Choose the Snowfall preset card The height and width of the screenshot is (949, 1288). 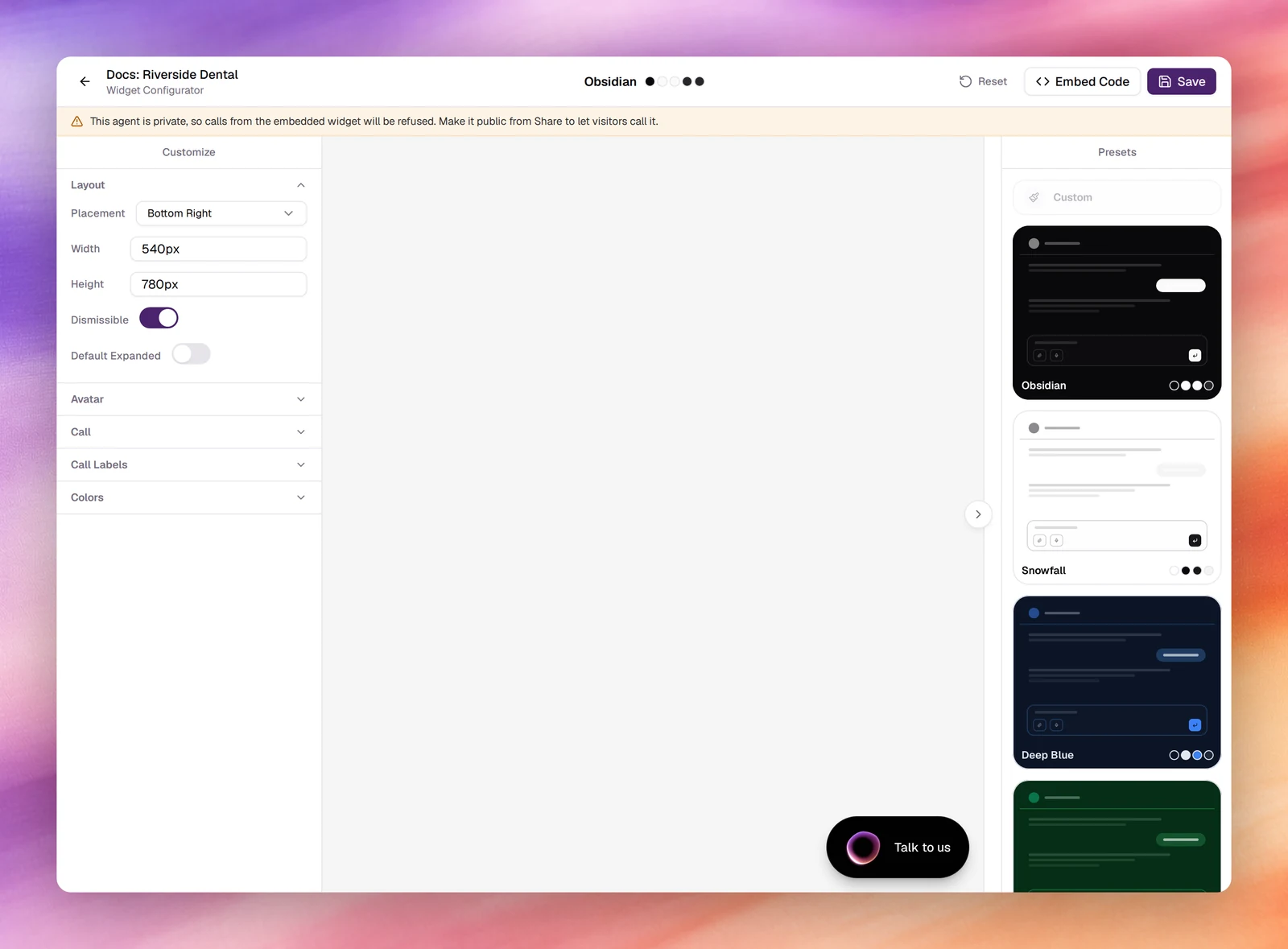click(x=1117, y=497)
